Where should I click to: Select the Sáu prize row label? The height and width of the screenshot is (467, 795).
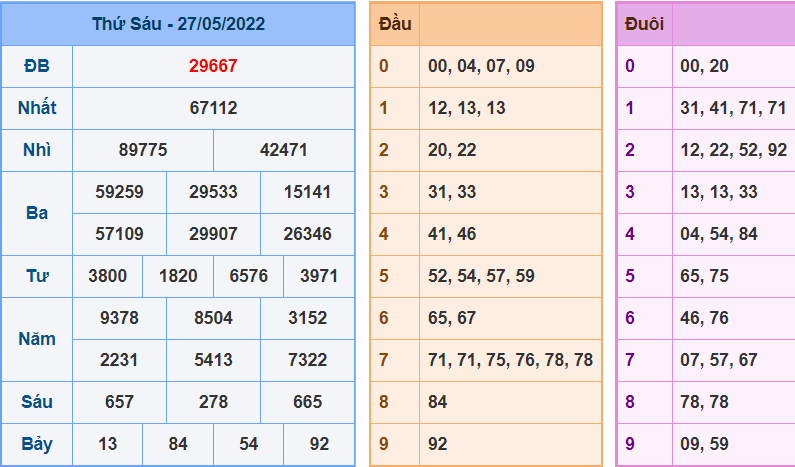pyautogui.click(x=37, y=402)
